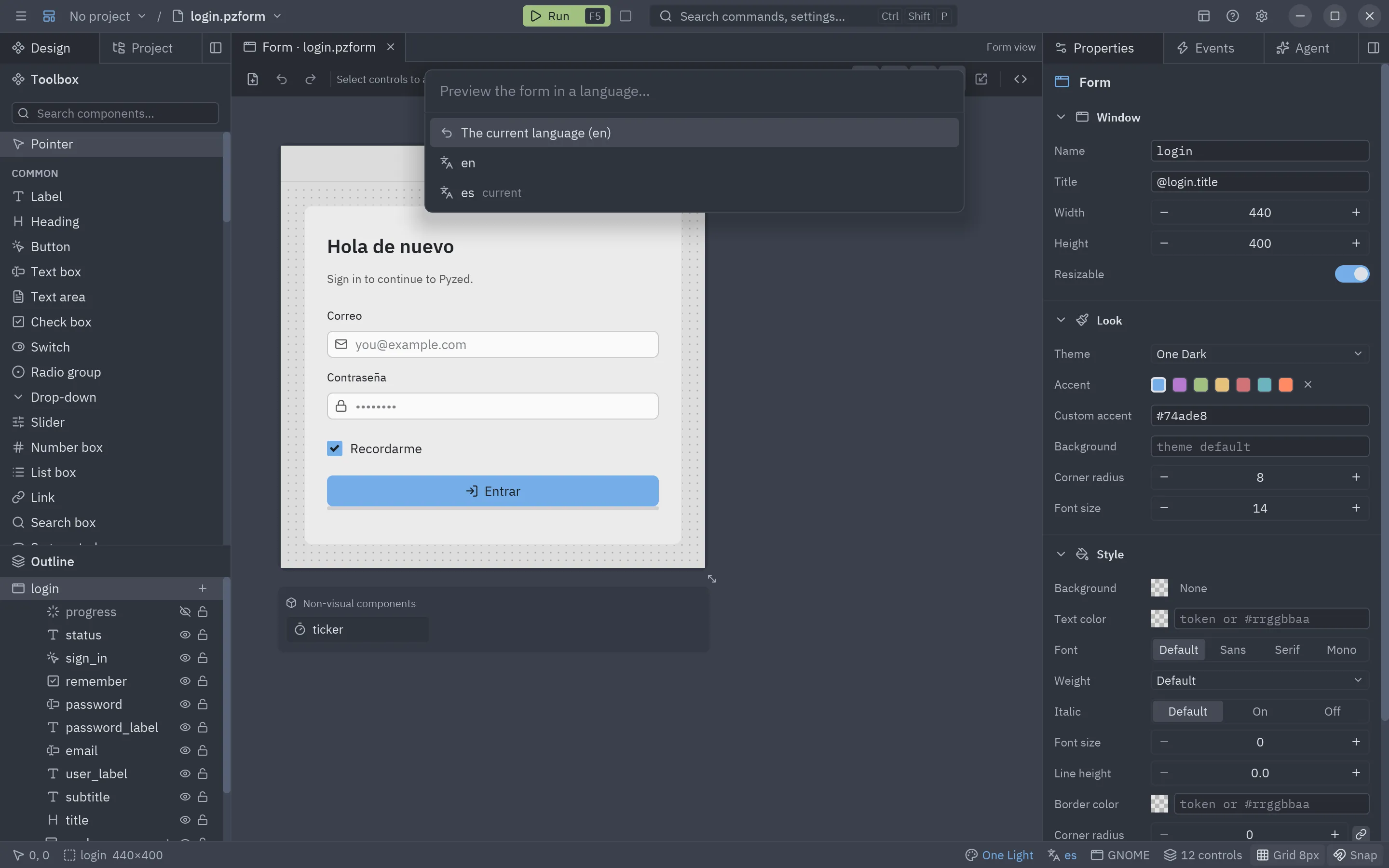Click the stop square next to Run
This screenshot has height=868, width=1389.
tap(626, 16)
